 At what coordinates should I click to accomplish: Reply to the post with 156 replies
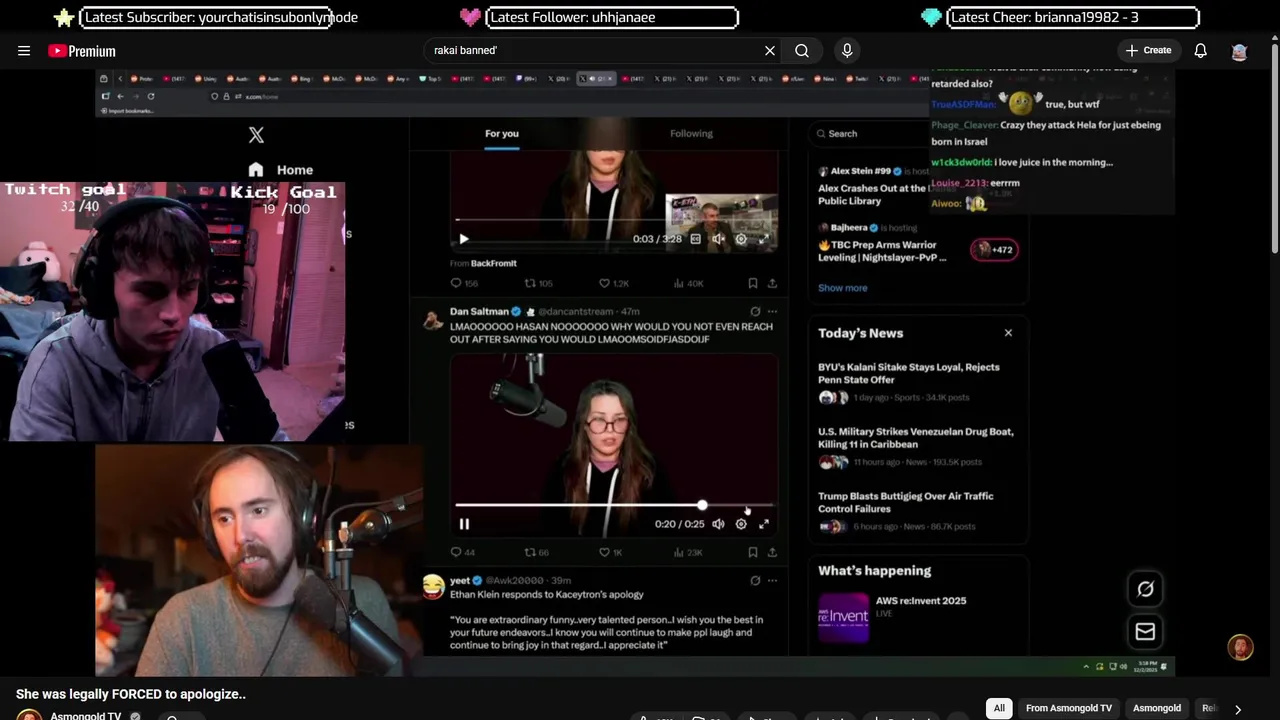(464, 283)
